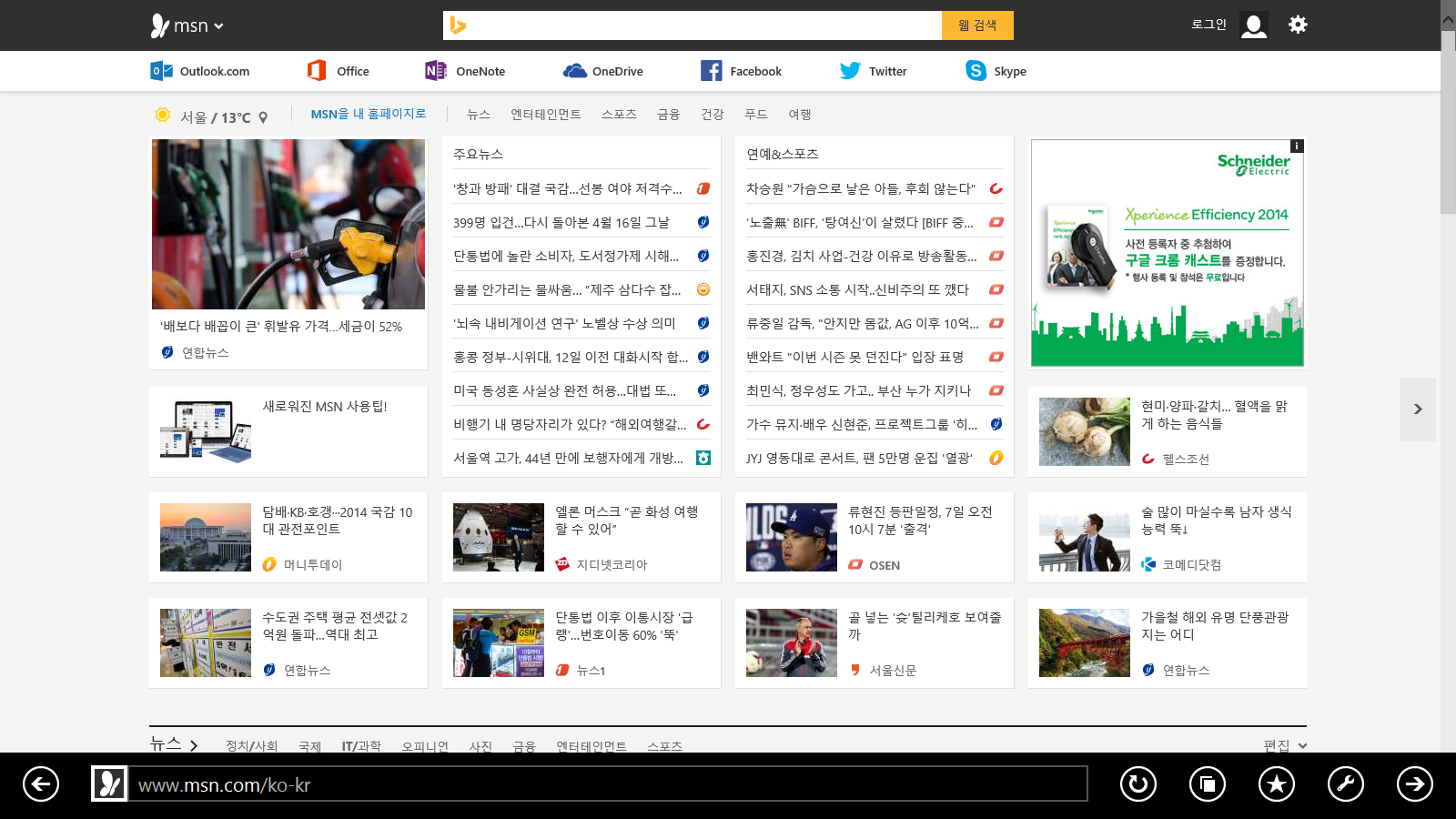Open the 뉴스 nav tab
The width and height of the screenshot is (1456, 819).
coord(479,115)
